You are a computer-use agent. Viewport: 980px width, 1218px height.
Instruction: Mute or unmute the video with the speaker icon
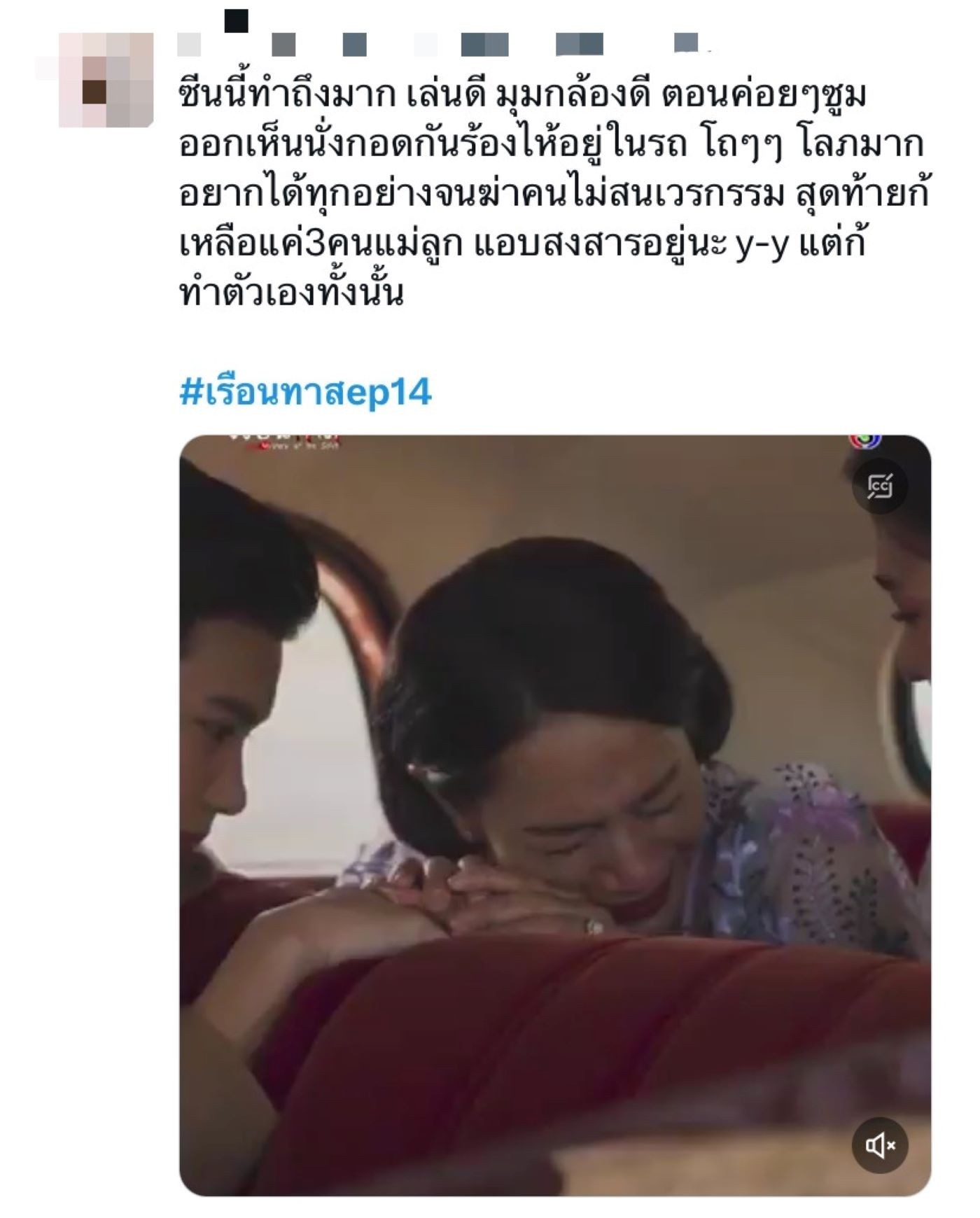(x=879, y=1146)
